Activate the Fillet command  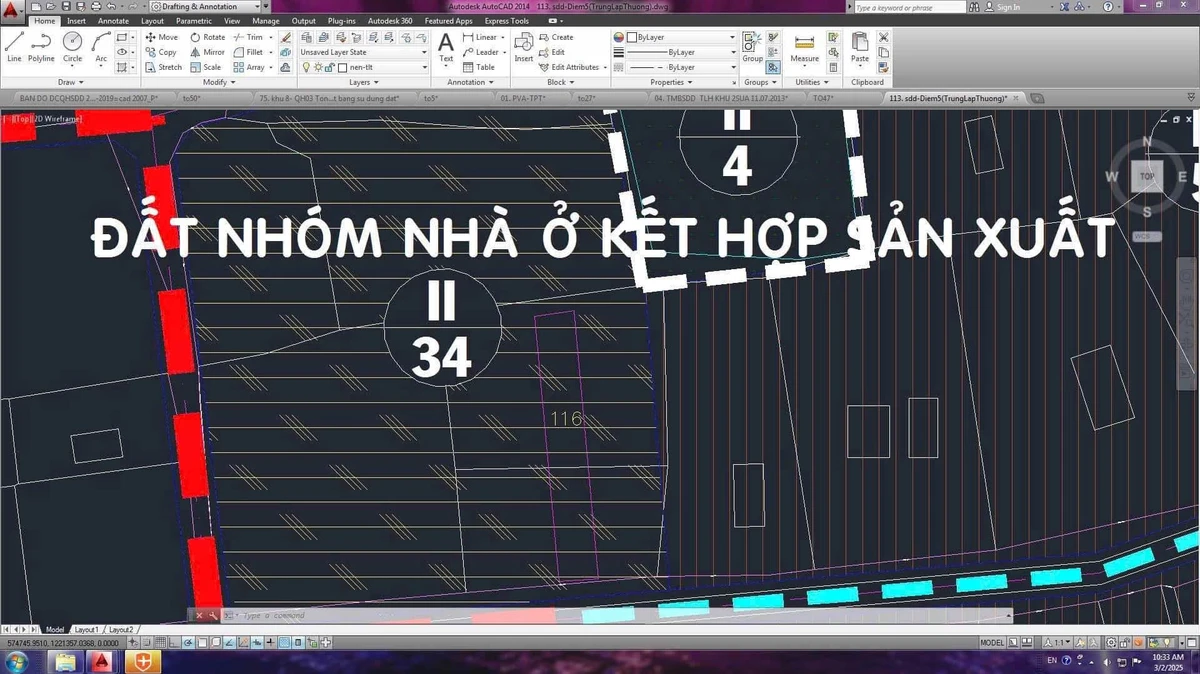tap(248, 52)
